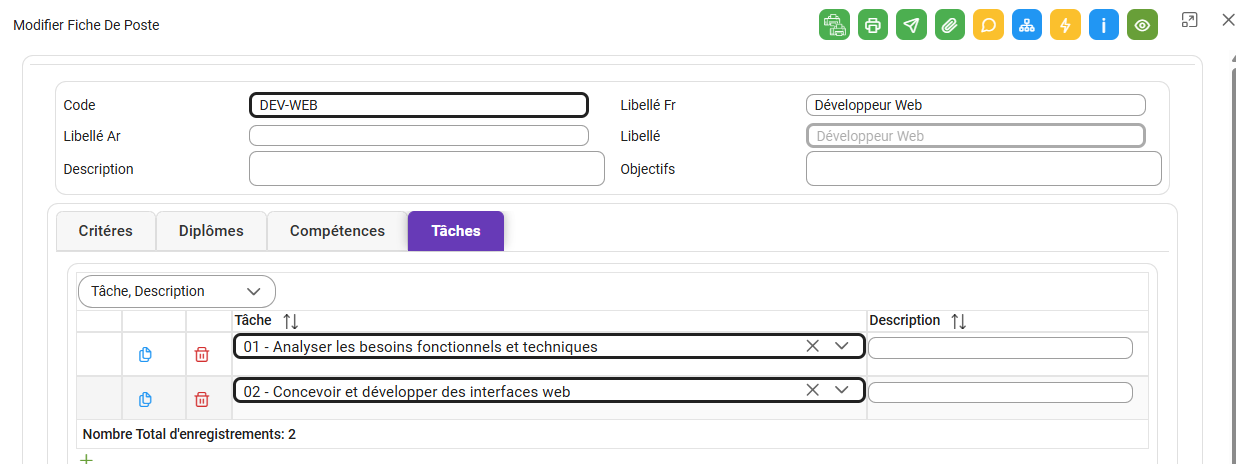Expand the 01 - Analyser task dropdown arrow
This screenshot has height=464, width=1236.
(842, 346)
